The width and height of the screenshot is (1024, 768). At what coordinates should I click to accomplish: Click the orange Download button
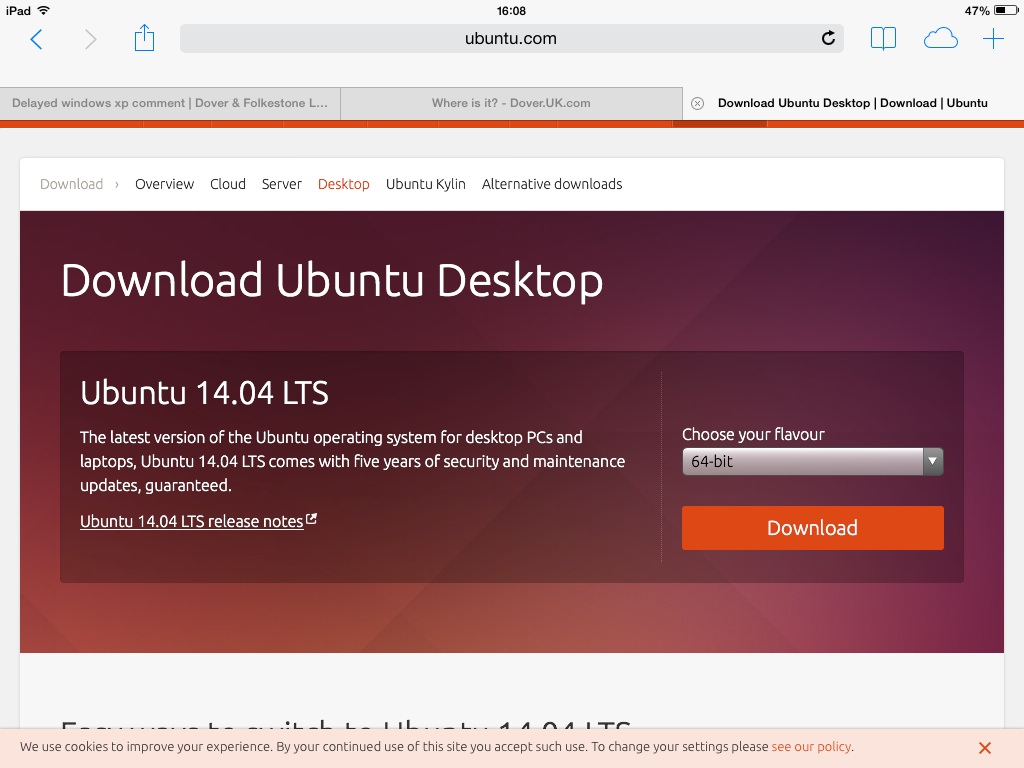[812, 528]
